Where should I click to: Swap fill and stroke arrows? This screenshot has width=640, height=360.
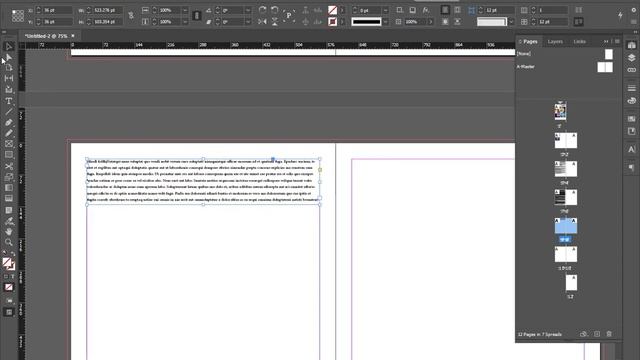click(x=13, y=254)
